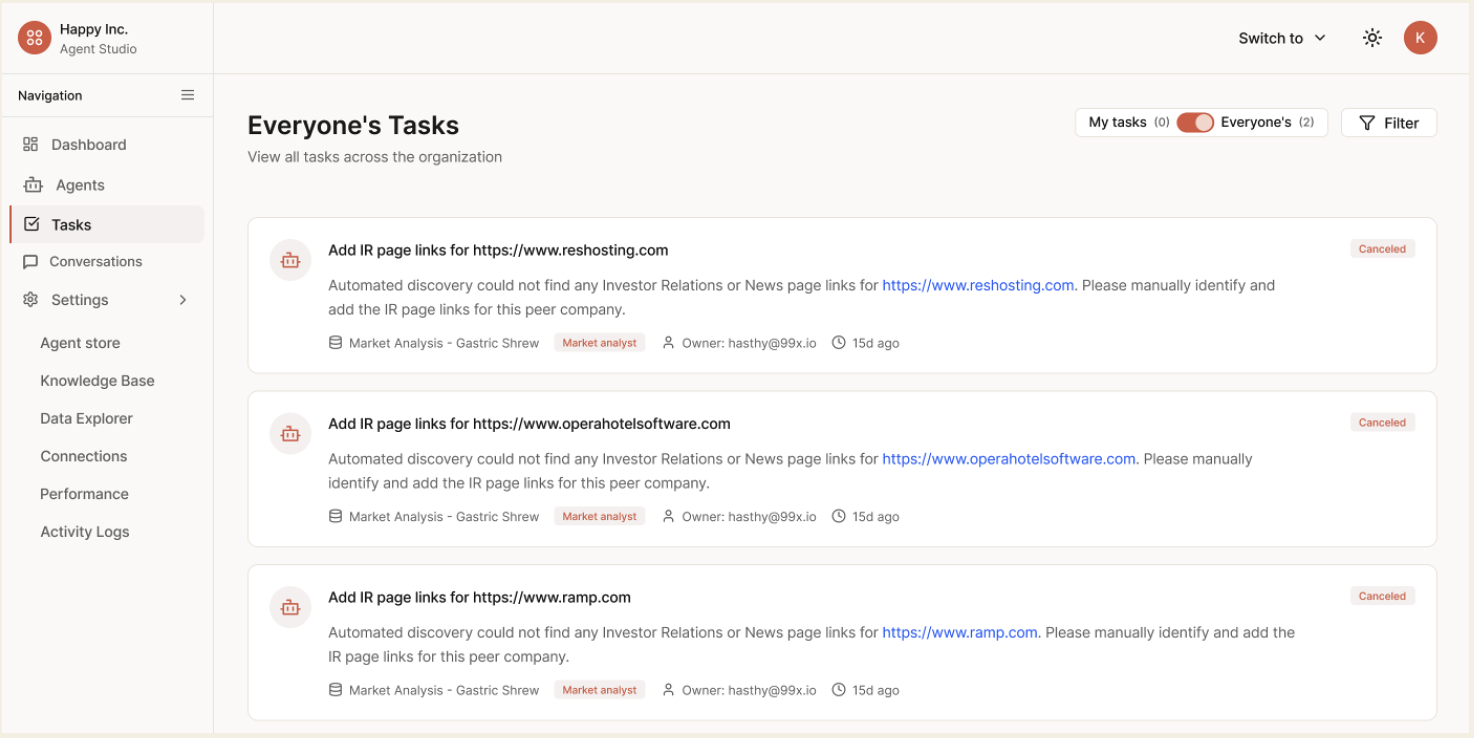Click the Settings gear icon
This screenshot has width=1474, height=738.
[x=29, y=299]
